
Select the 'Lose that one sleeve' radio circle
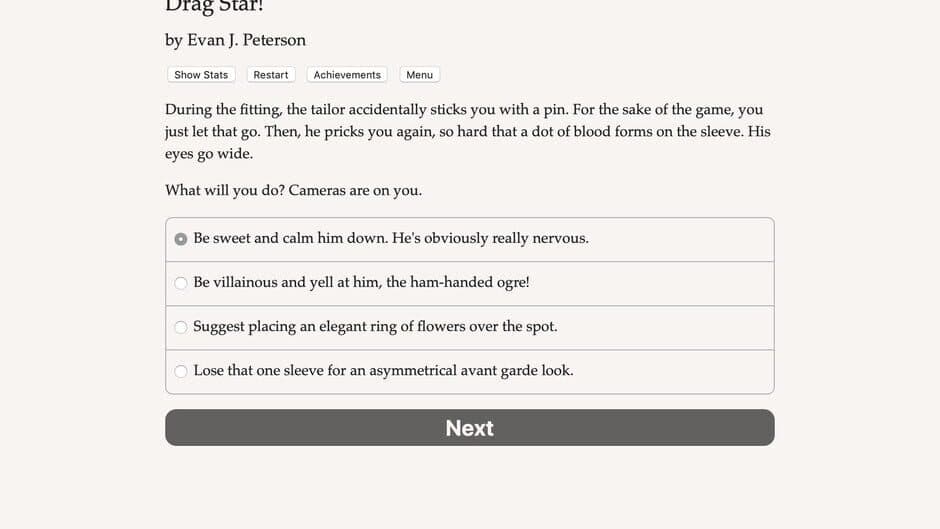click(x=181, y=371)
